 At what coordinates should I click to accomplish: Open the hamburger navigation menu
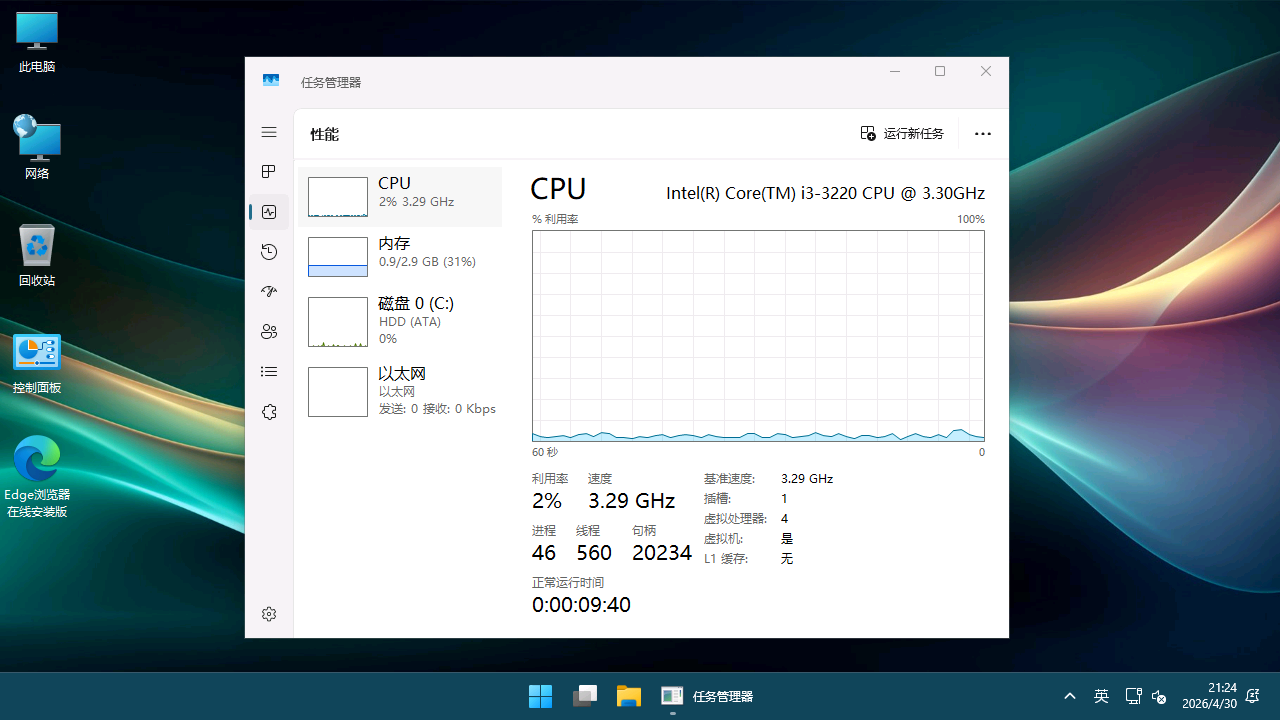(269, 132)
